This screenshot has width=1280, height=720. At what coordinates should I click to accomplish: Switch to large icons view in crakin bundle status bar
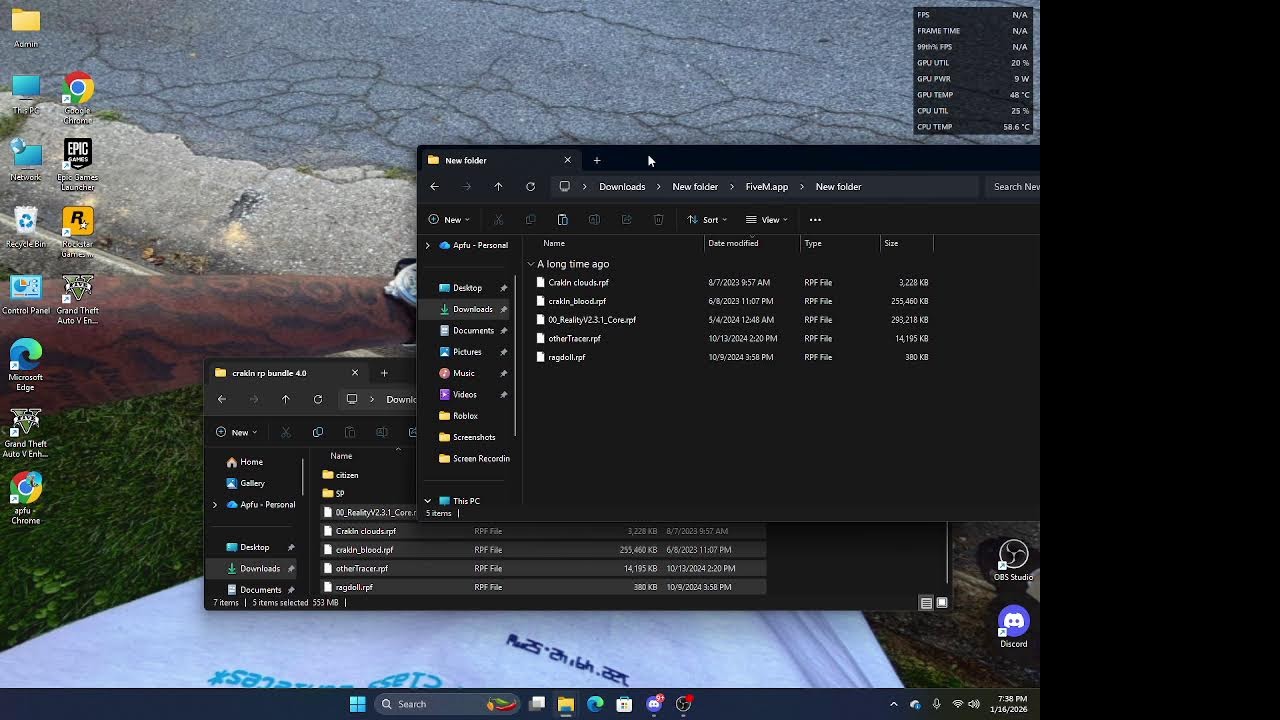point(941,603)
